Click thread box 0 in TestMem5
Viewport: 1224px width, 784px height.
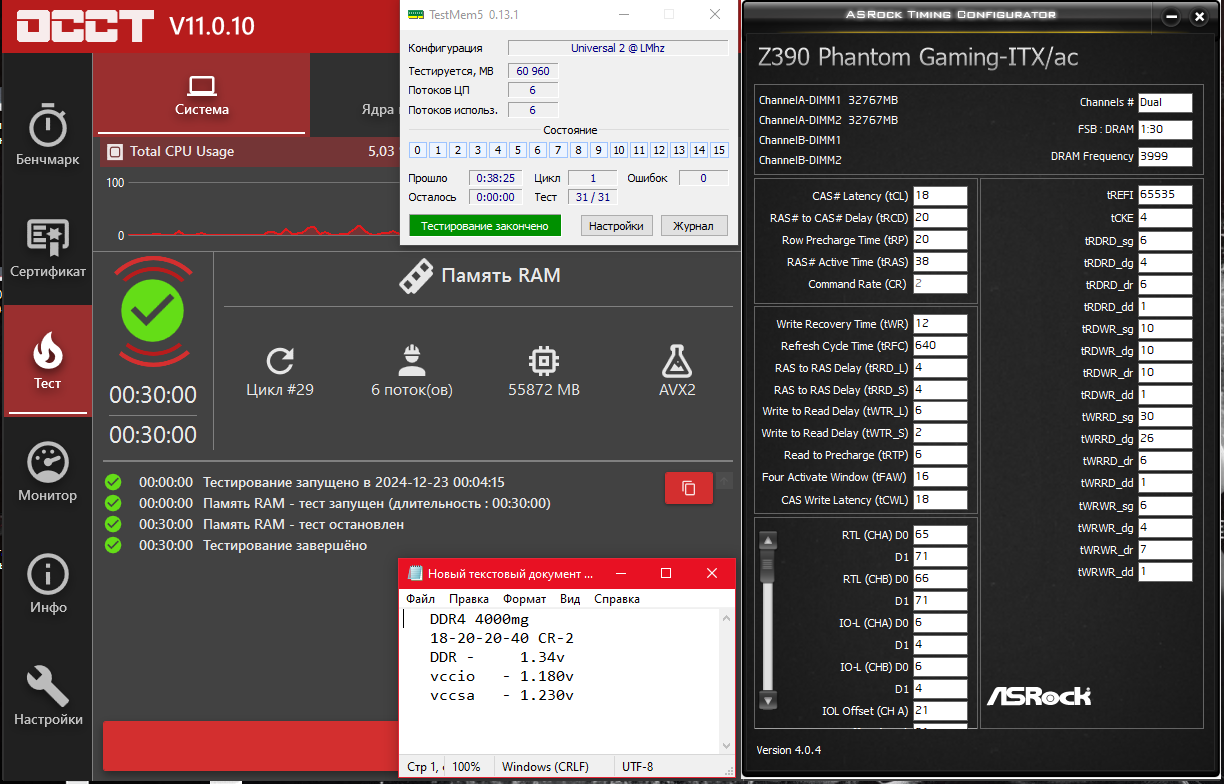(x=418, y=150)
